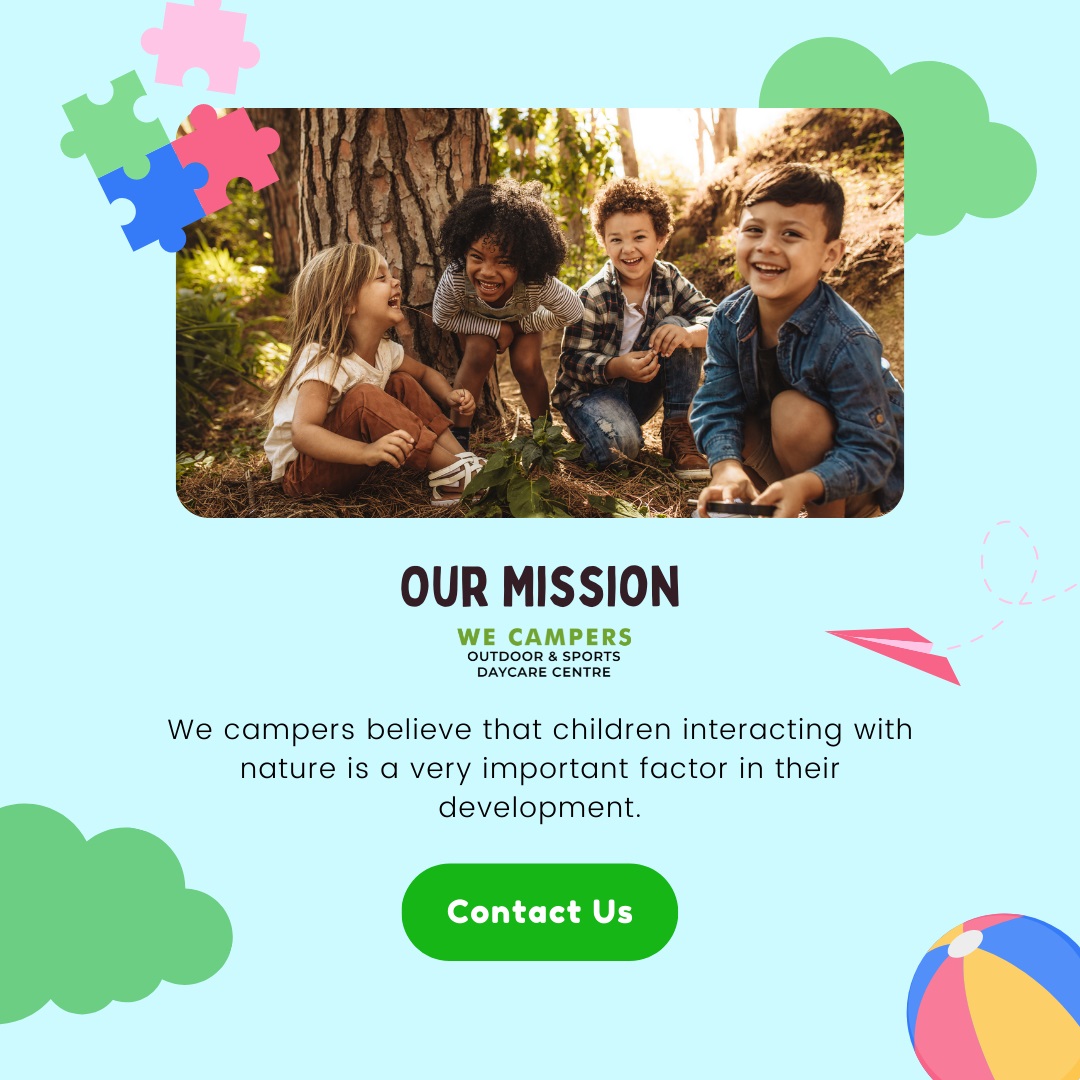
Task: Click the red puzzle piece
Action: (228, 157)
